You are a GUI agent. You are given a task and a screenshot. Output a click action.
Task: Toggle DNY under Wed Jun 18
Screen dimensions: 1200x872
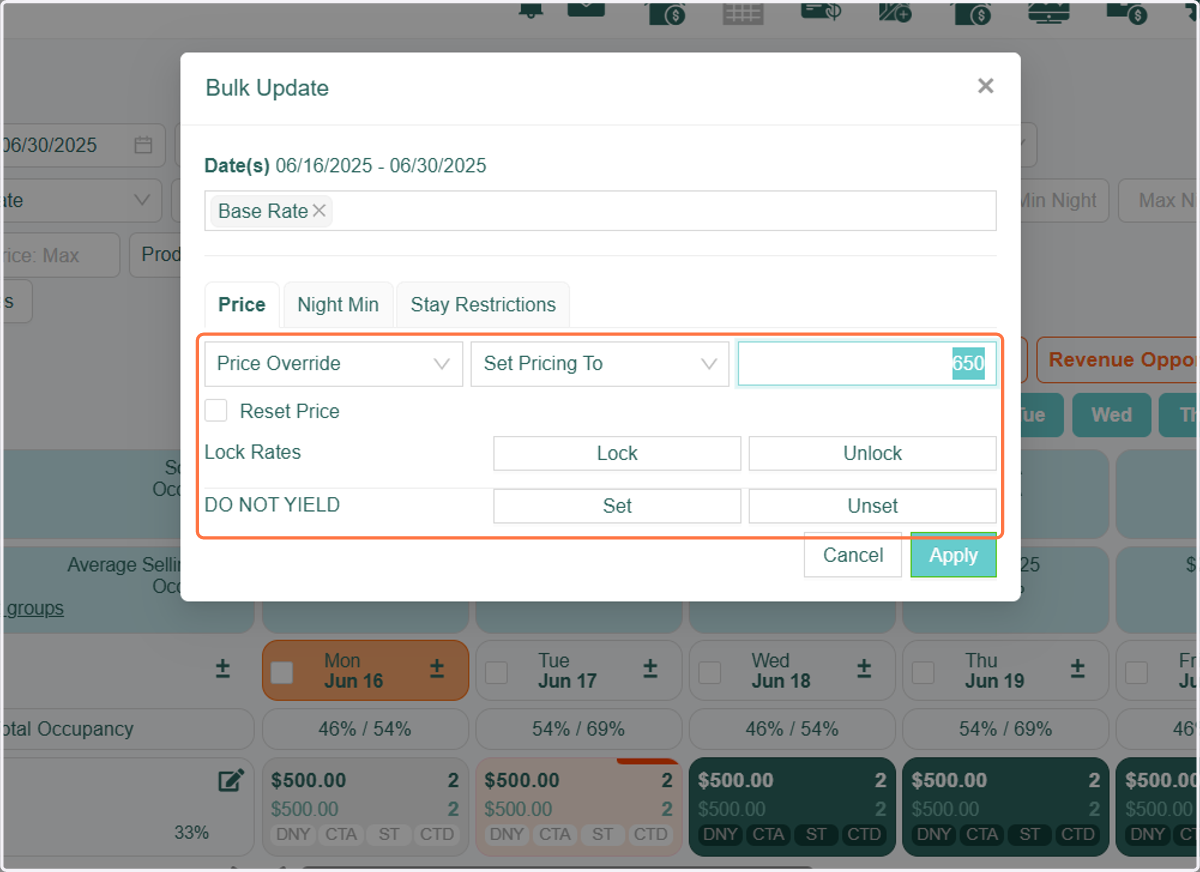pos(720,834)
